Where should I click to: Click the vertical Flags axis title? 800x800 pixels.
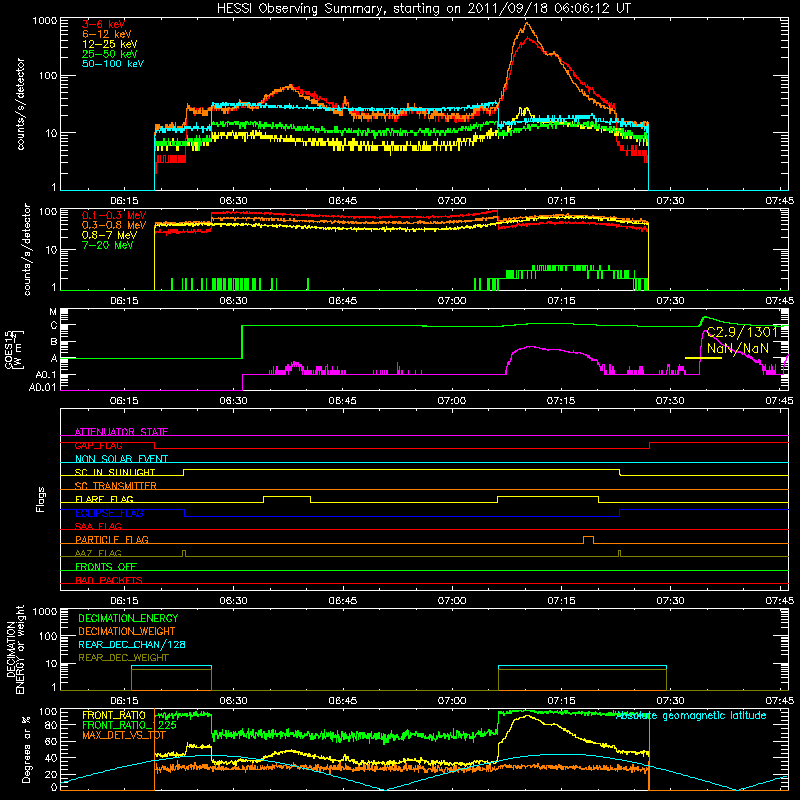point(41,499)
